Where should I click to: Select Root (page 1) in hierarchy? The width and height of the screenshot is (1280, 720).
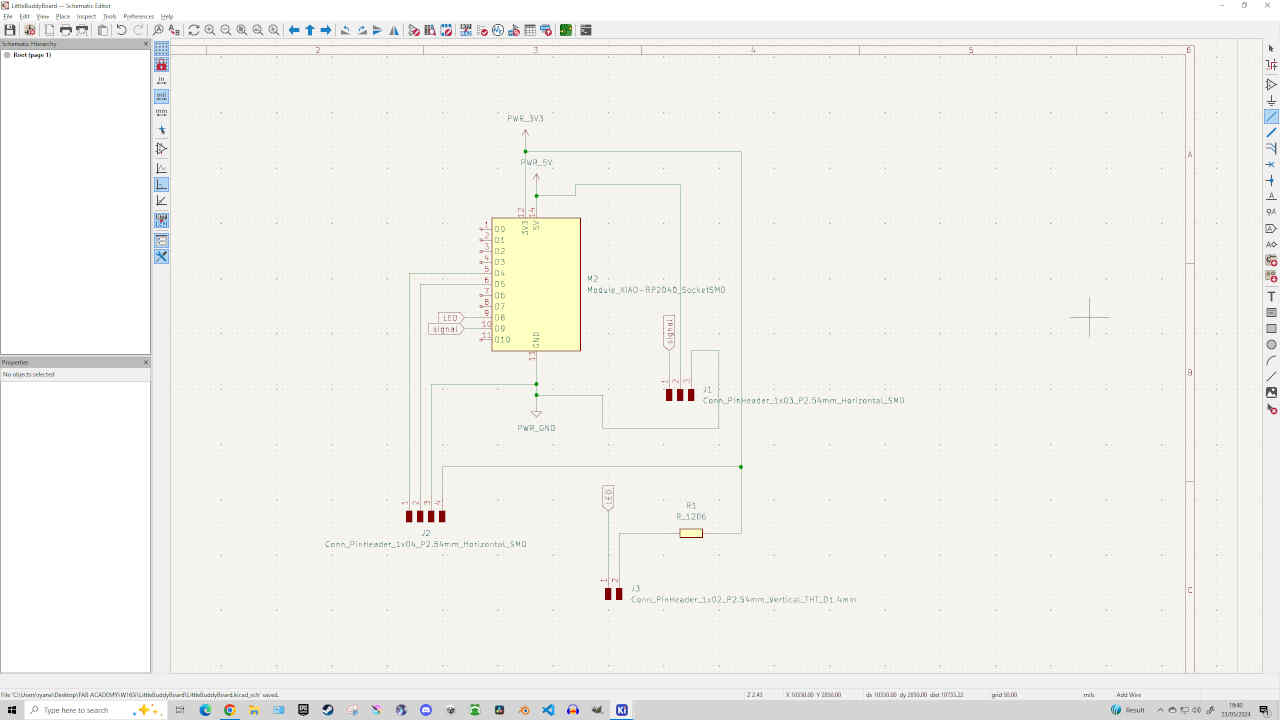tap(32, 55)
